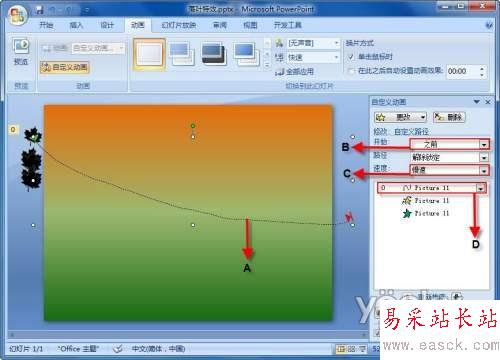
Task: Click the horizontal scrollbar below the slide
Action: [x=188, y=334]
